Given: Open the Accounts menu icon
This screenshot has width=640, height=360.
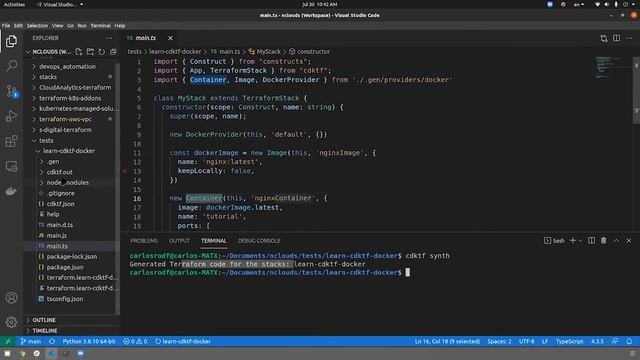Looking at the screenshot, I should click(11, 298).
